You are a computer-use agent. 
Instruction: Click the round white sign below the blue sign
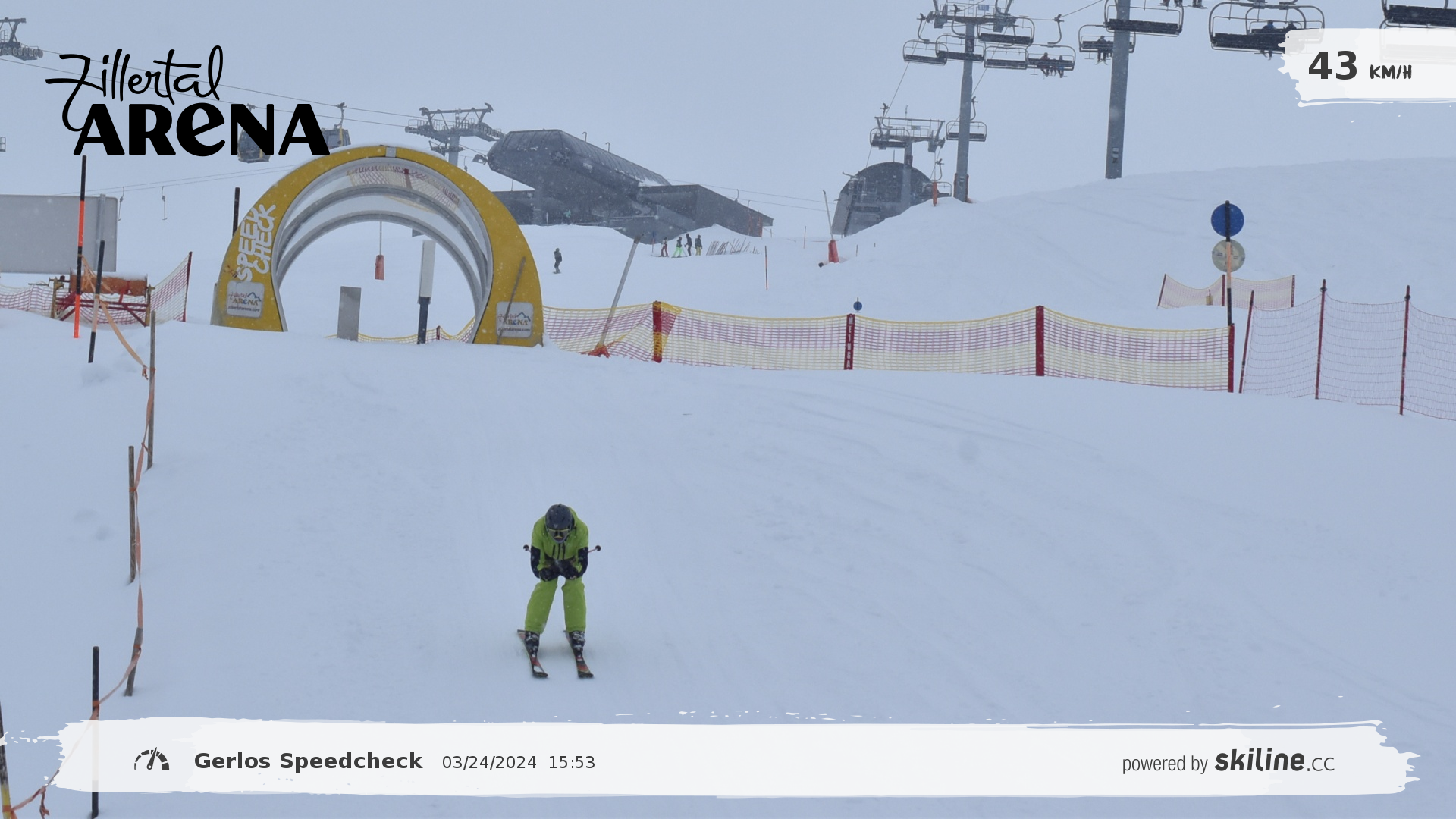1228,256
